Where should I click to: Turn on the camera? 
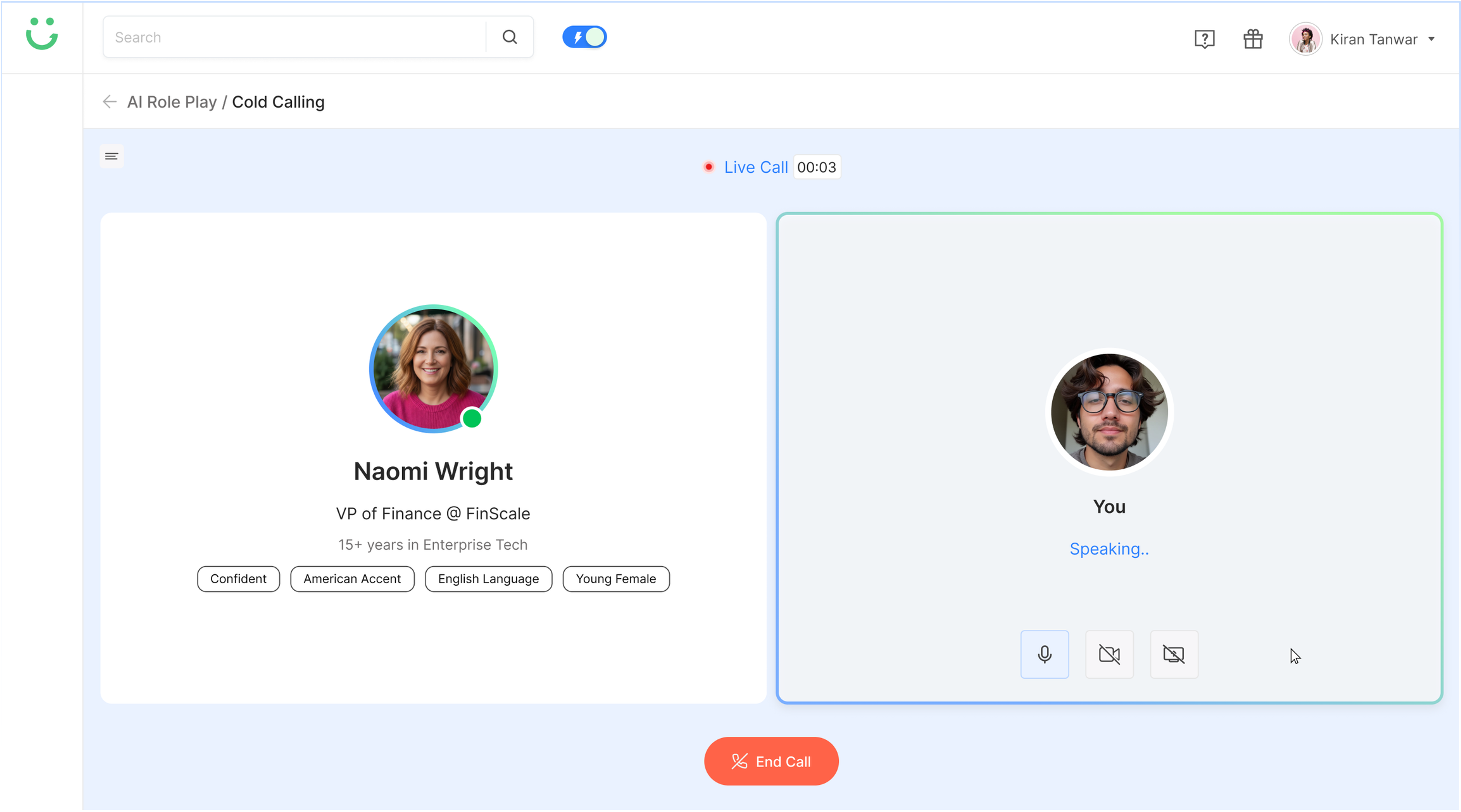1109,654
